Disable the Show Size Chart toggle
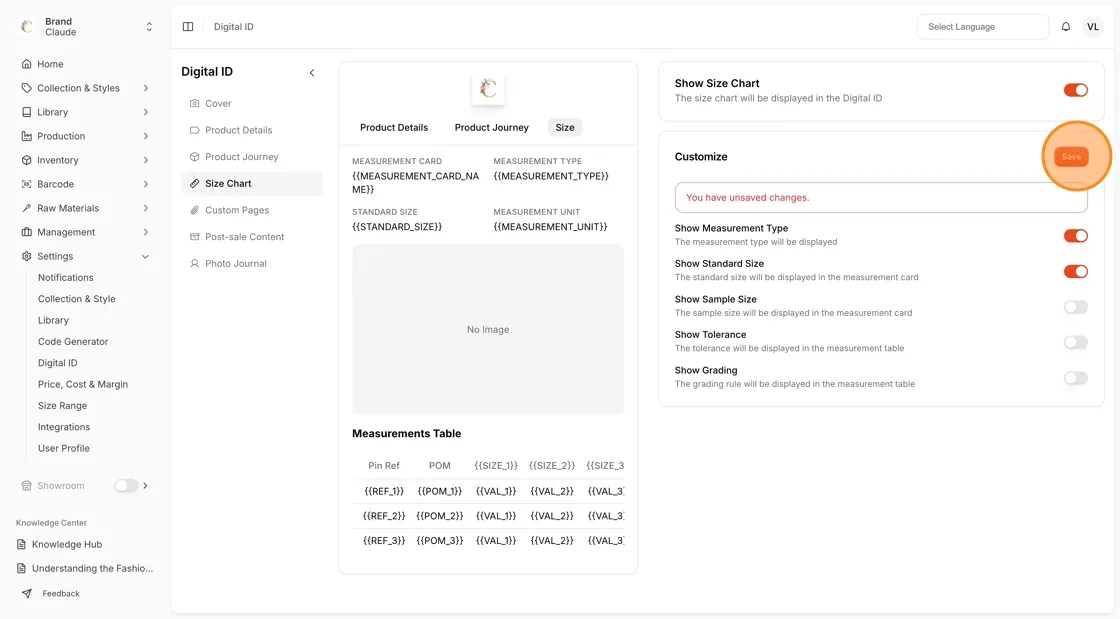The width and height of the screenshot is (1120, 619). (1076, 90)
